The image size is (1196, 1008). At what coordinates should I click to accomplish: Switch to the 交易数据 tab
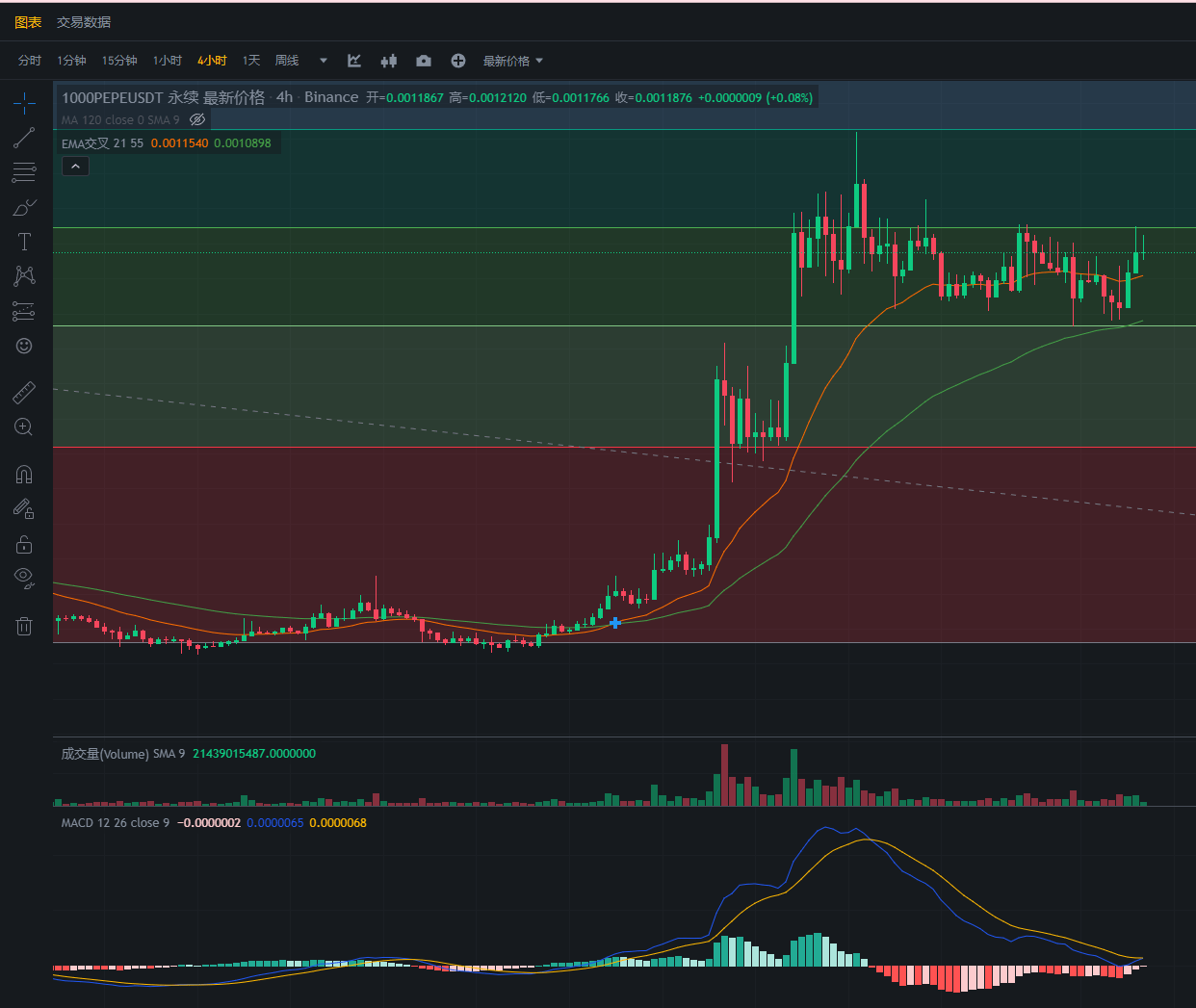(x=84, y=21)
